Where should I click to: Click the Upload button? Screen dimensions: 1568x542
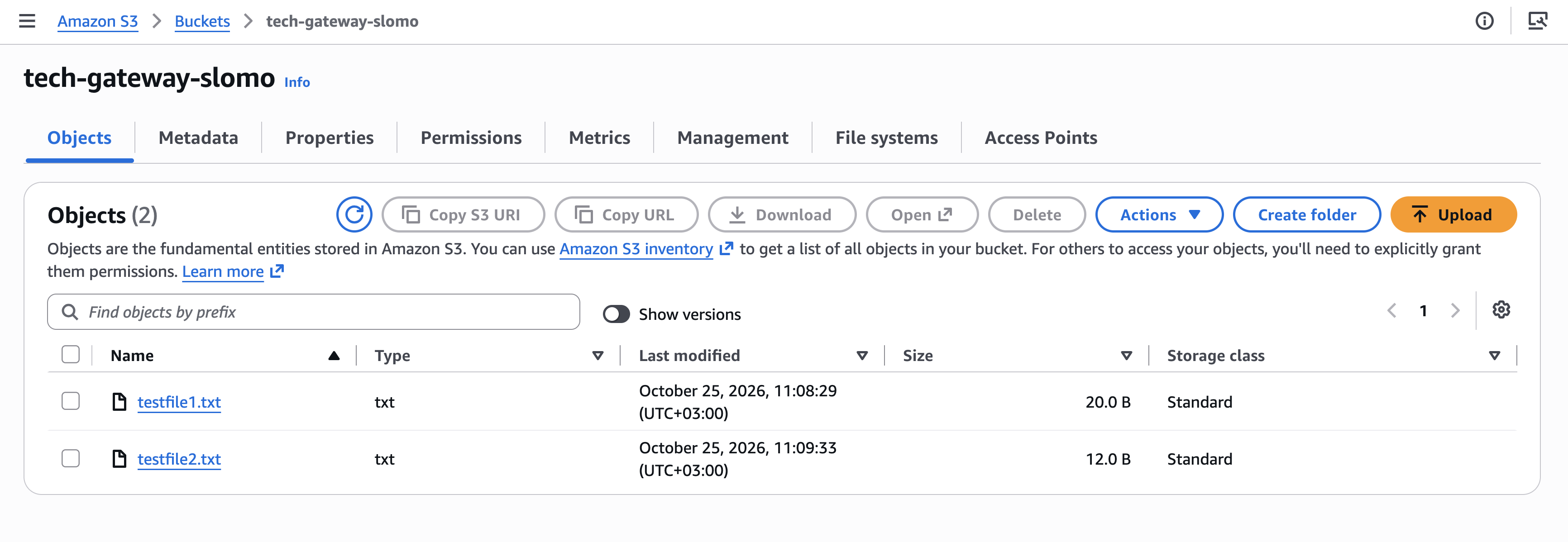pyautogui.click(x=1453, y=215)
